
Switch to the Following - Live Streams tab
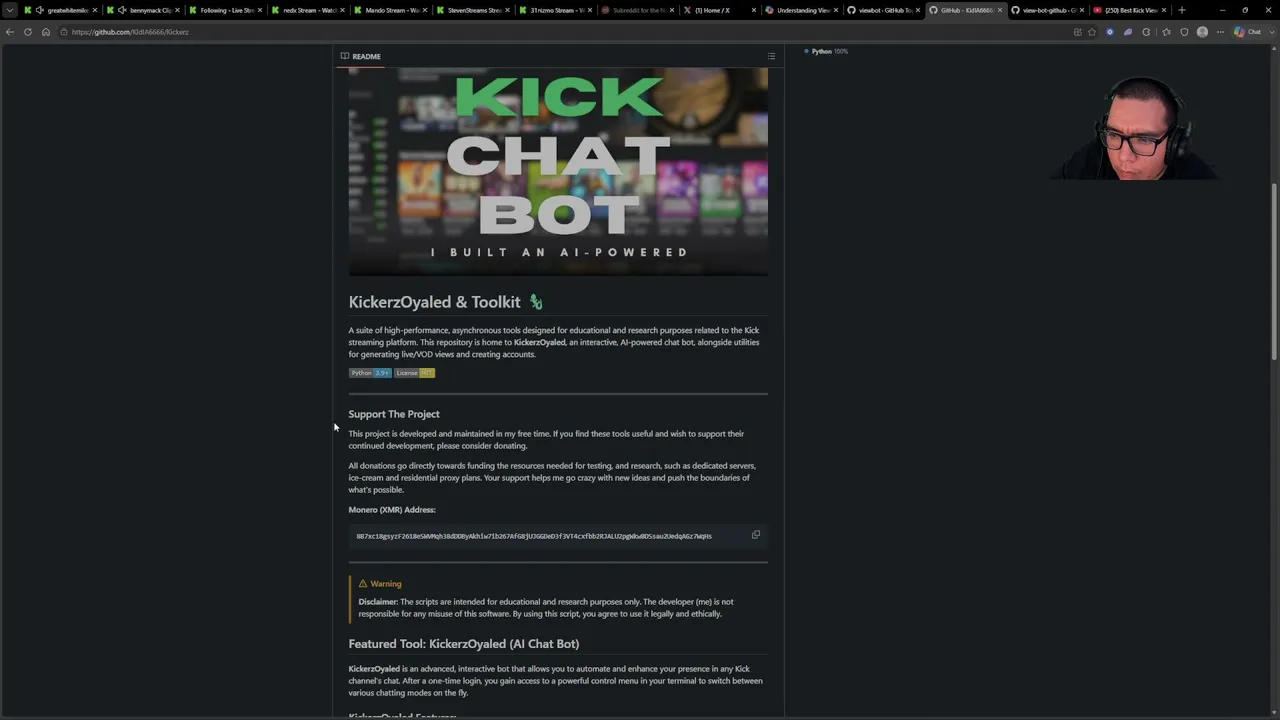pyautogui.click(x=225, y=10)
